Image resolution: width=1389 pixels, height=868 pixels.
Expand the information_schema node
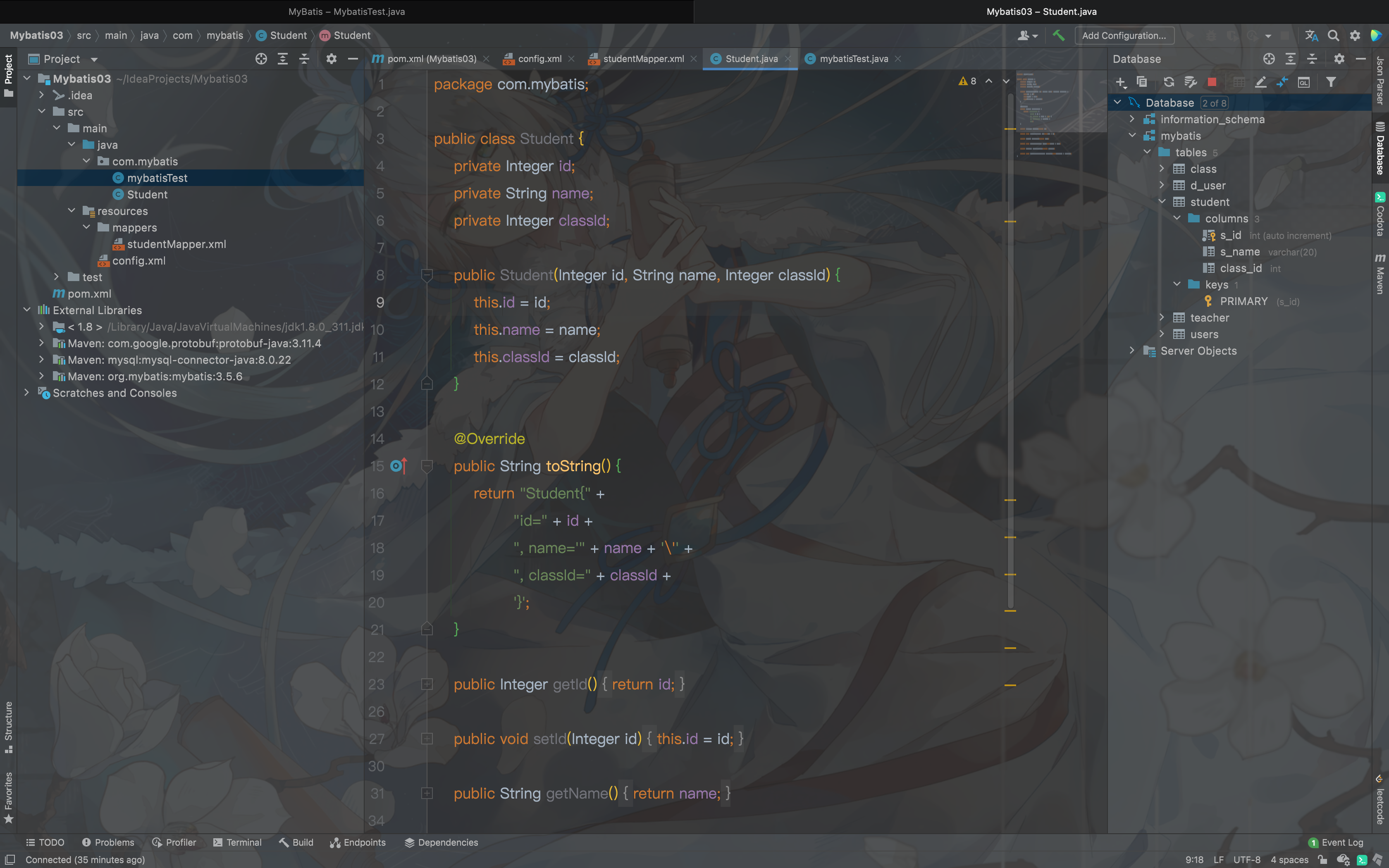pos(1132,119)
